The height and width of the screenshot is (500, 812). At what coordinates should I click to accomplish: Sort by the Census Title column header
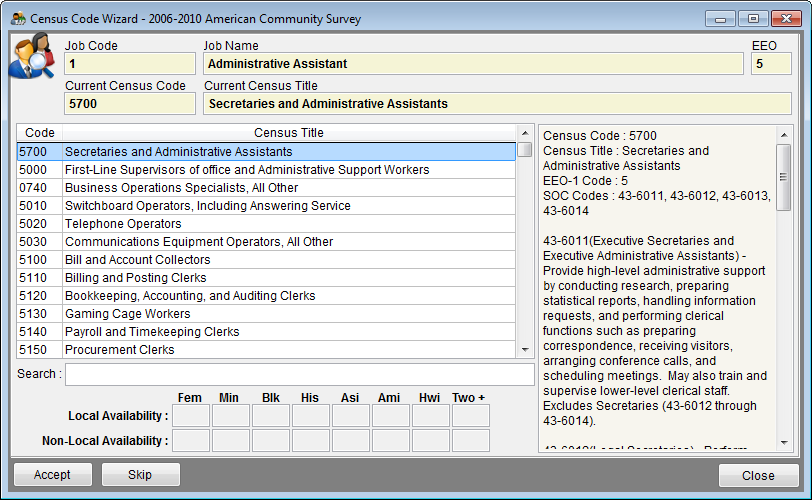tap(289, 133)
